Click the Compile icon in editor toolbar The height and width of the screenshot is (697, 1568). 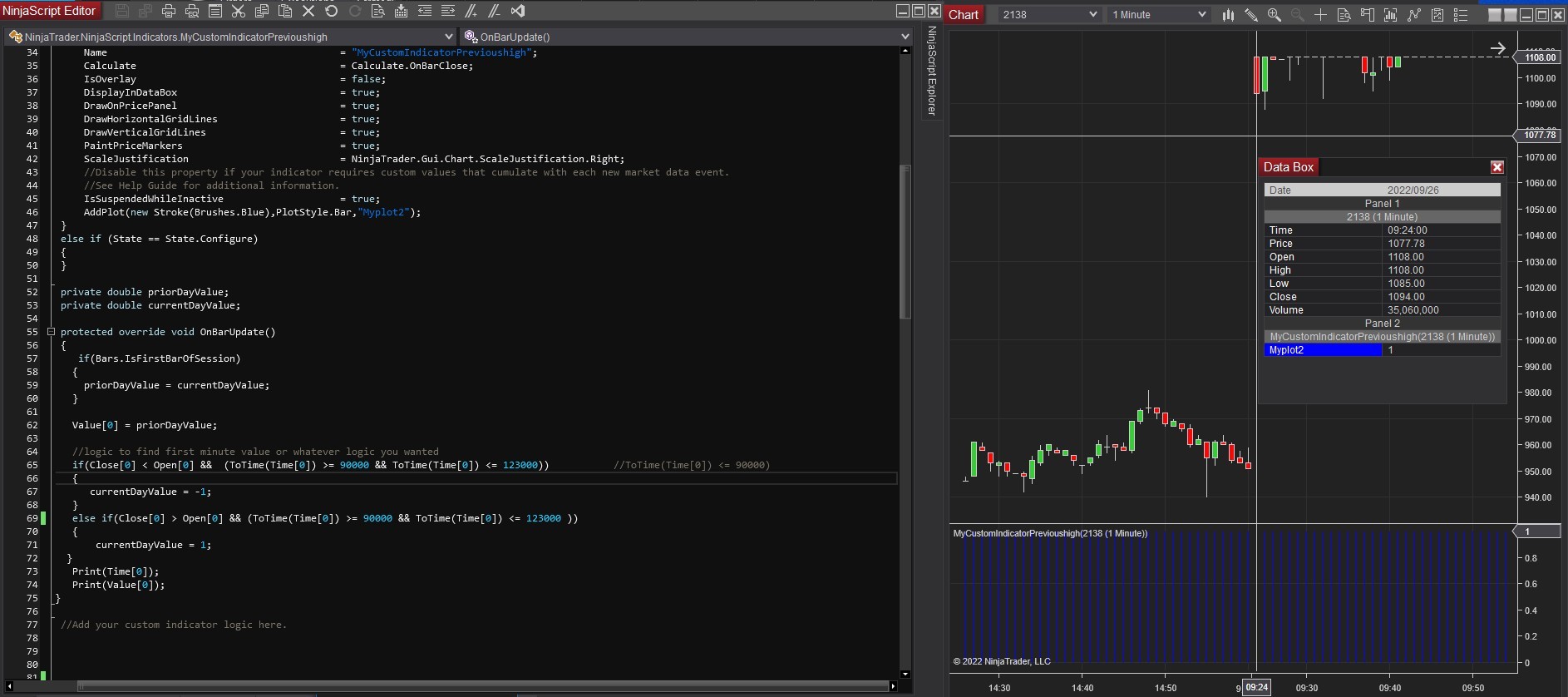402,11
